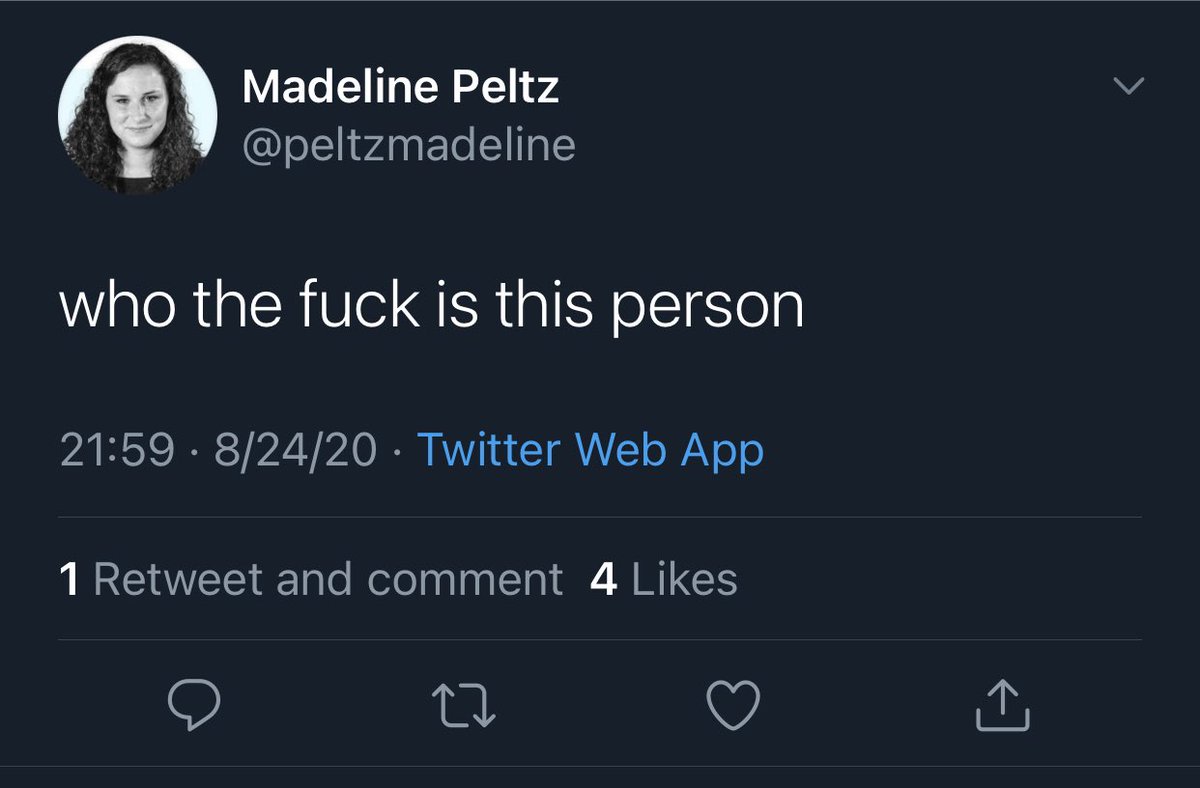Open the @peltzmadeline handle
Viewport: 1200px width, 788px height.
point(408,146)
